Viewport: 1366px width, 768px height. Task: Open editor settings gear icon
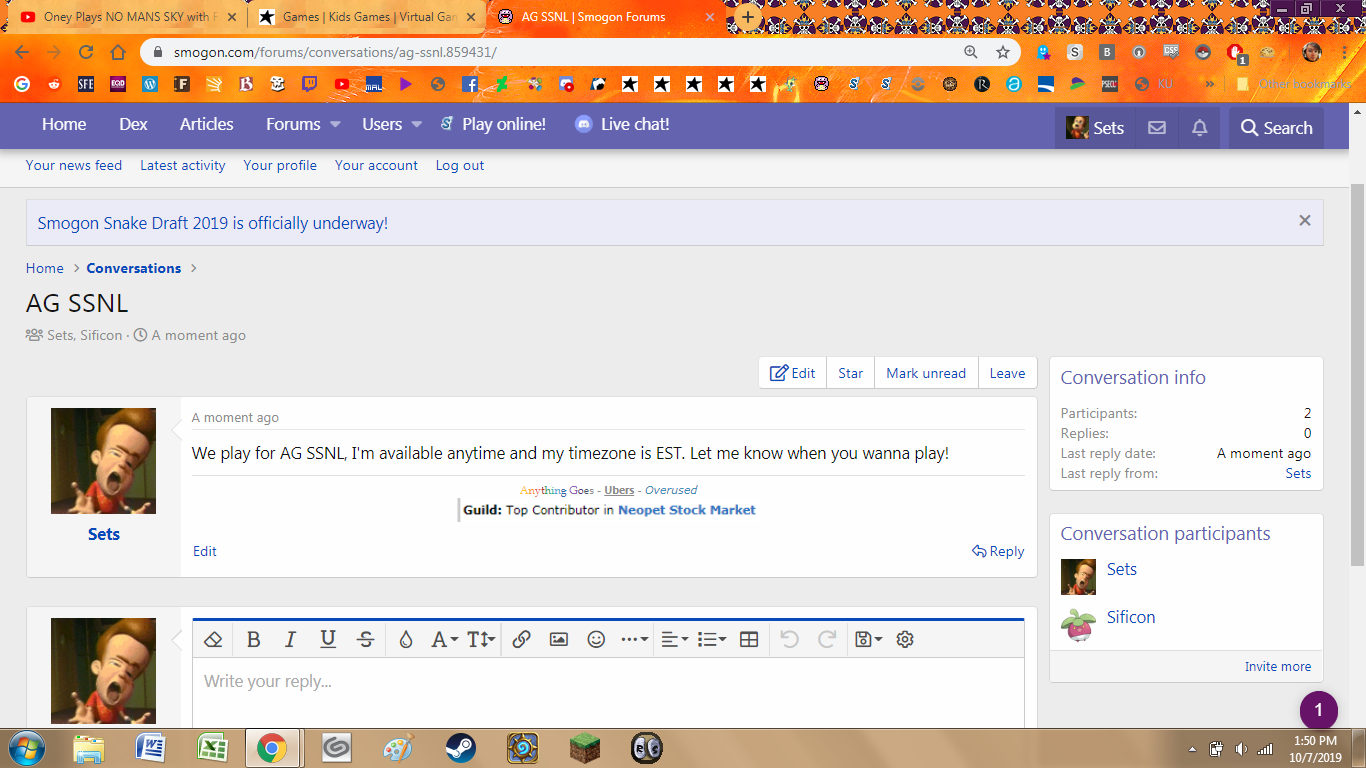click(905, 640)
